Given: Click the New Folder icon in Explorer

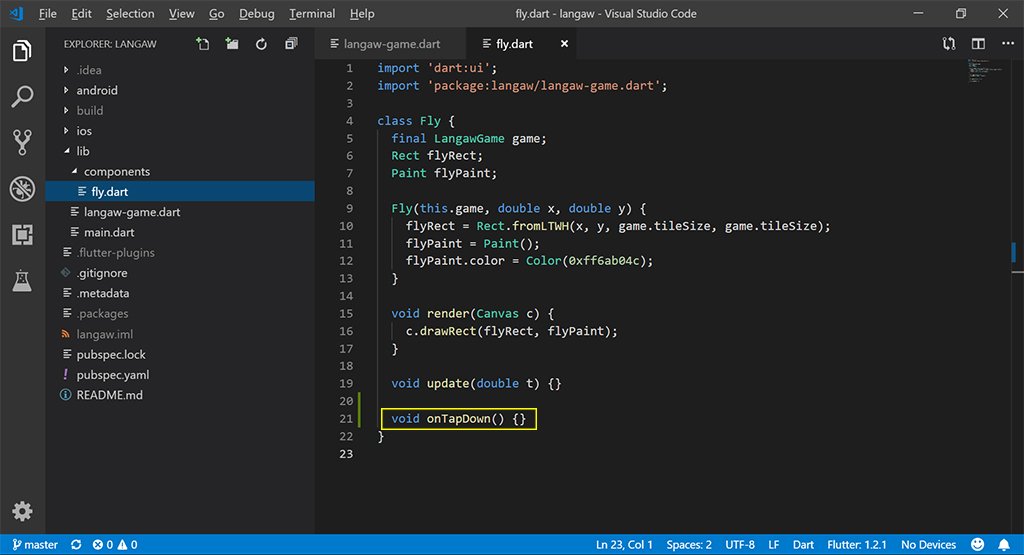Looking at the screenshot, I should pos(232,44).
